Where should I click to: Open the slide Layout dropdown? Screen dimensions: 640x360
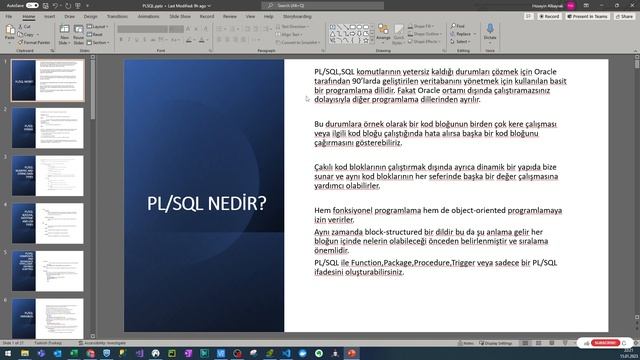pyautogui.click(x=98, y=27)
